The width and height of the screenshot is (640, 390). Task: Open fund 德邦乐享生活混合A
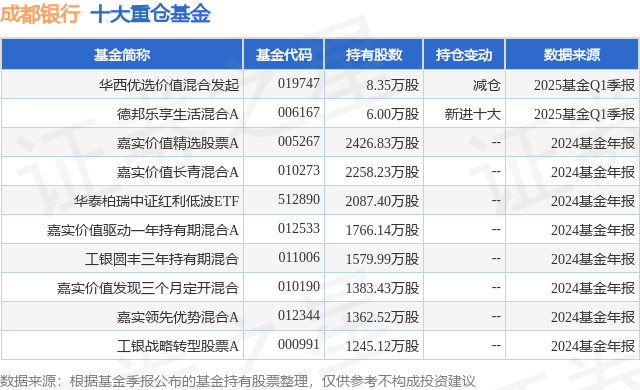[x=178, y=114]
